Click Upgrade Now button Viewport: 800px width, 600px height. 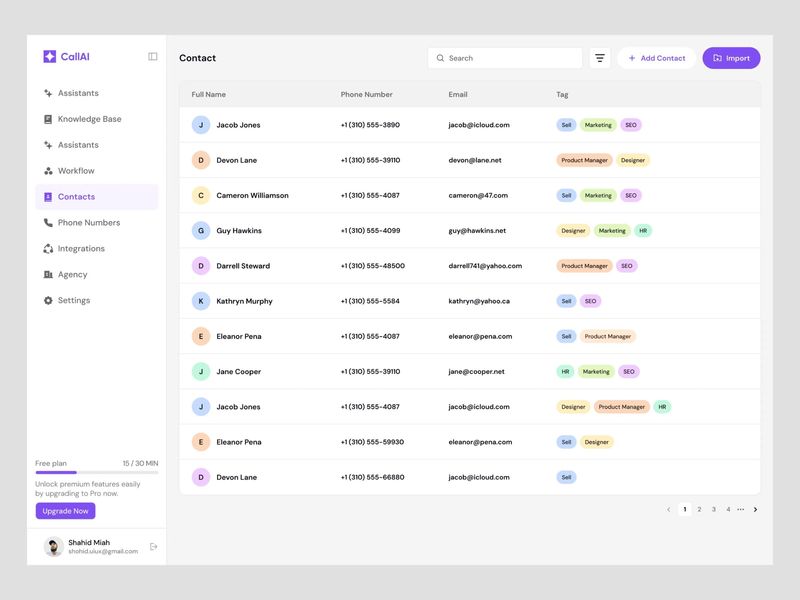[65, 511]
